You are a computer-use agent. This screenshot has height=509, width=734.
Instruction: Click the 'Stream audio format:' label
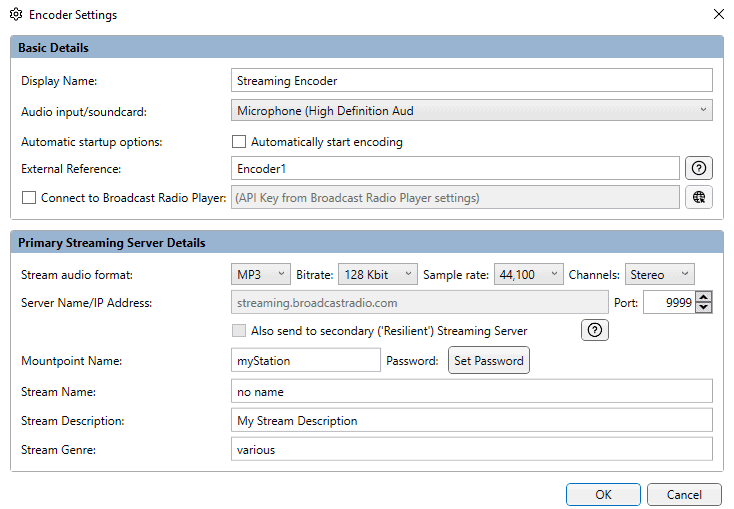tap(77, 275)
